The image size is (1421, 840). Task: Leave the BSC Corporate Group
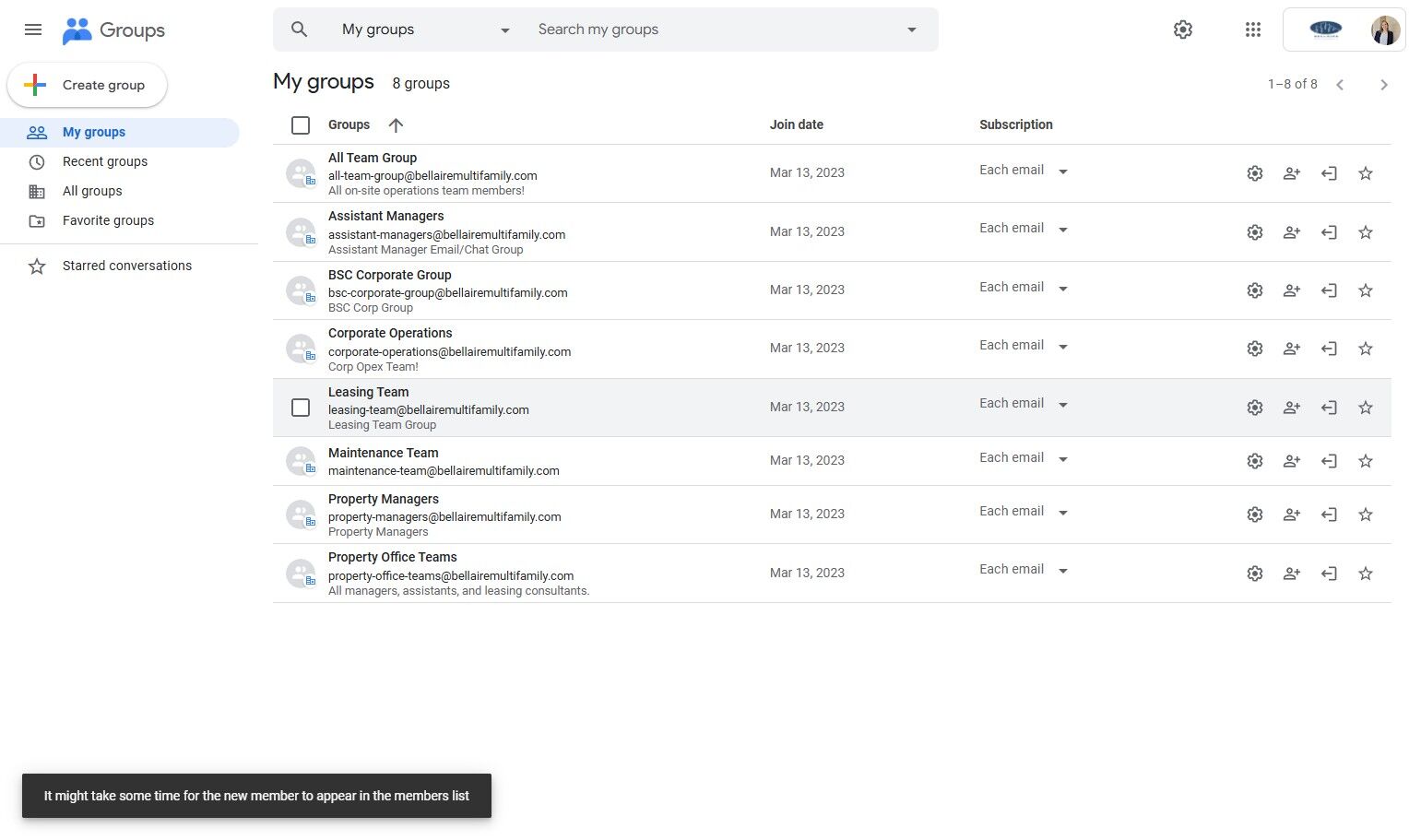click(x=1328, y=290)
